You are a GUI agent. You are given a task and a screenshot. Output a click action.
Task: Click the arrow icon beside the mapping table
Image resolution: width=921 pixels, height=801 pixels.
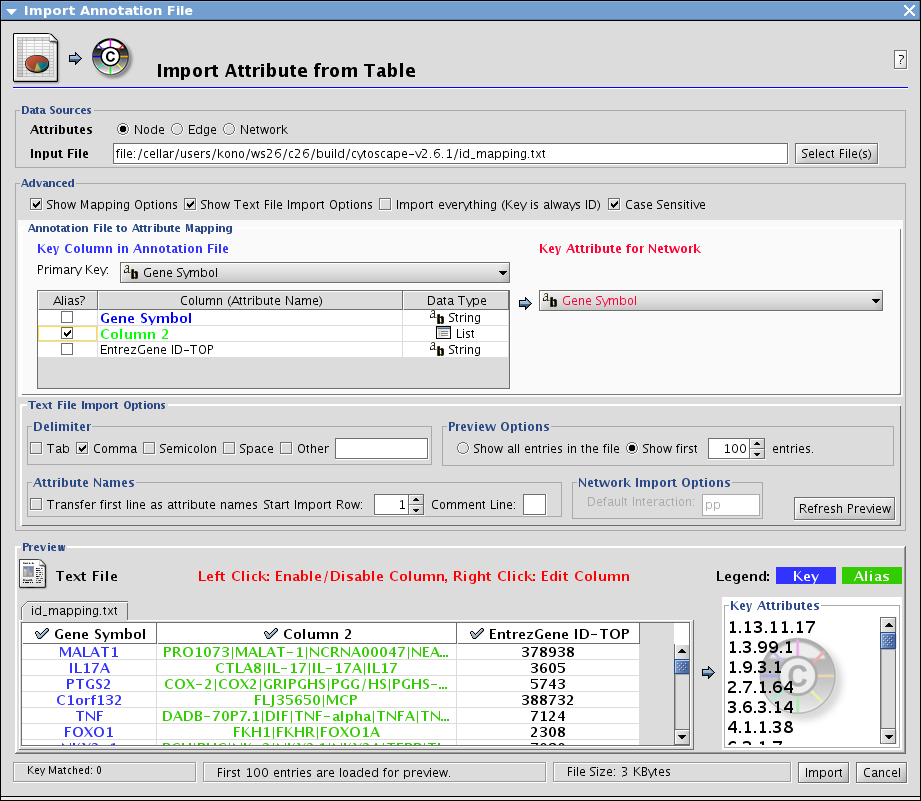(525, 300)
